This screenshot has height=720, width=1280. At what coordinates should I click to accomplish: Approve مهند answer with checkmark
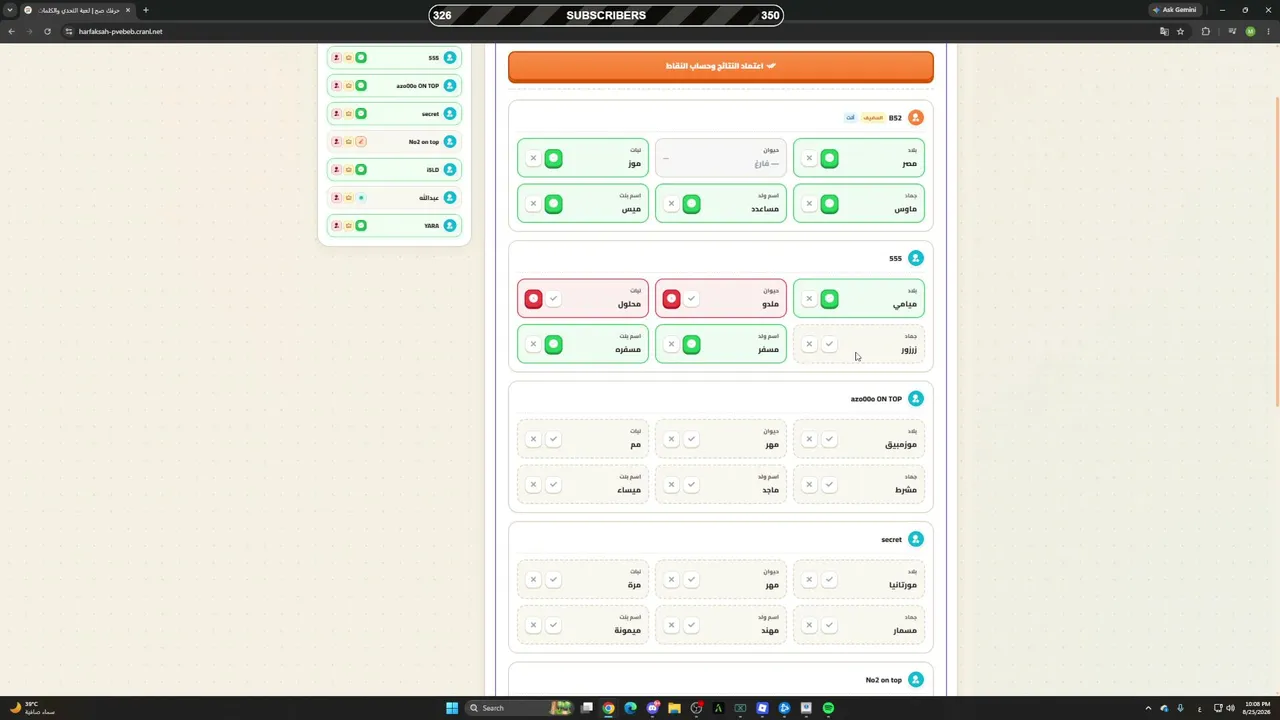pos(691,625)
